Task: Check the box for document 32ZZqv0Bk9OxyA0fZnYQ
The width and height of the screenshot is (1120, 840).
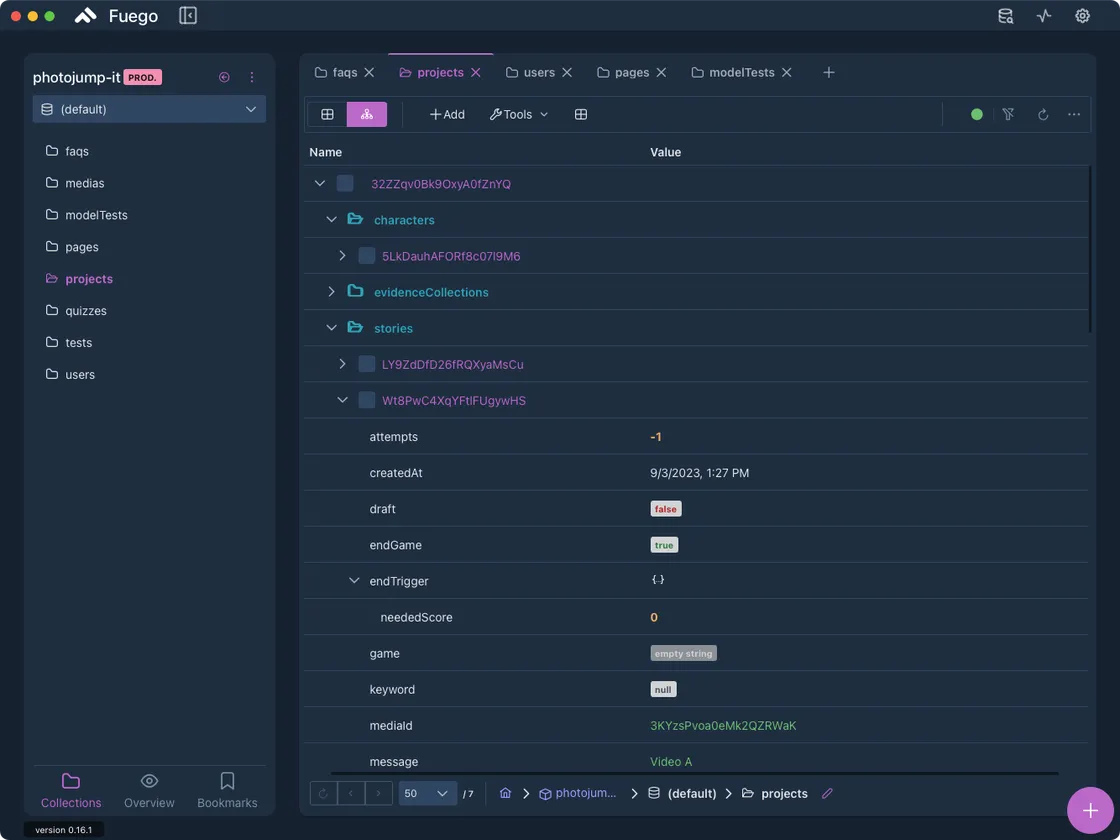Action: (345, 184)
